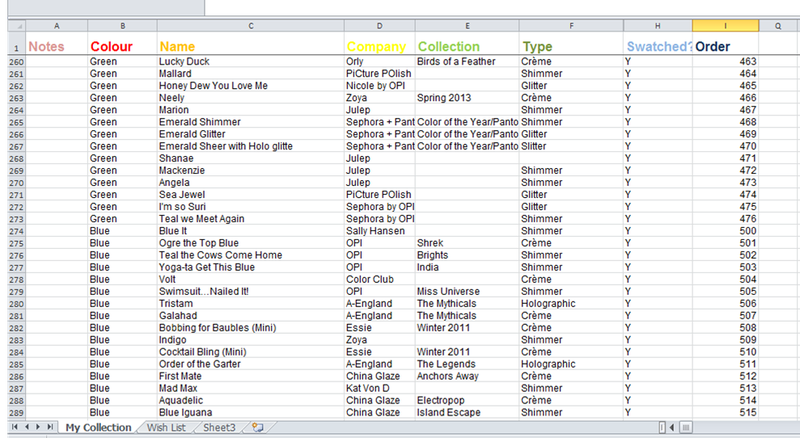The width and height of the screenshot is (800, 438).
Task: Click the tab split handle
Action: pos(662,427)
